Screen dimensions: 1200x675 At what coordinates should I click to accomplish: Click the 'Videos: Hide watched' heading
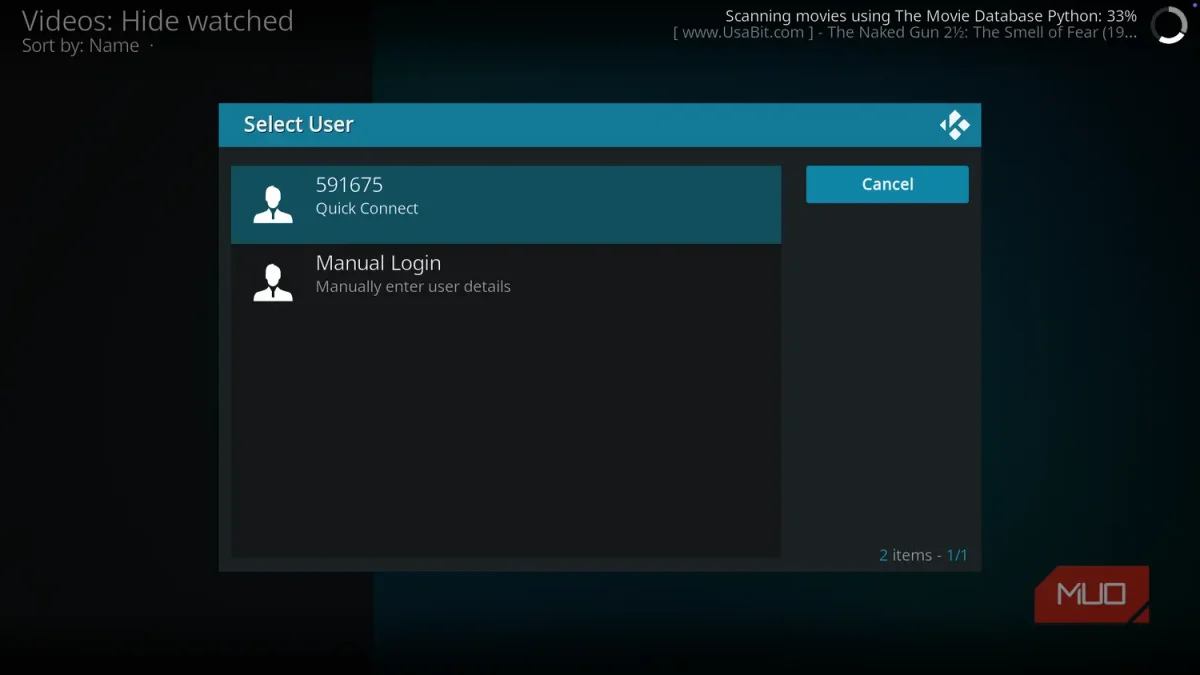pyautogui.click(x=158, y=21)
